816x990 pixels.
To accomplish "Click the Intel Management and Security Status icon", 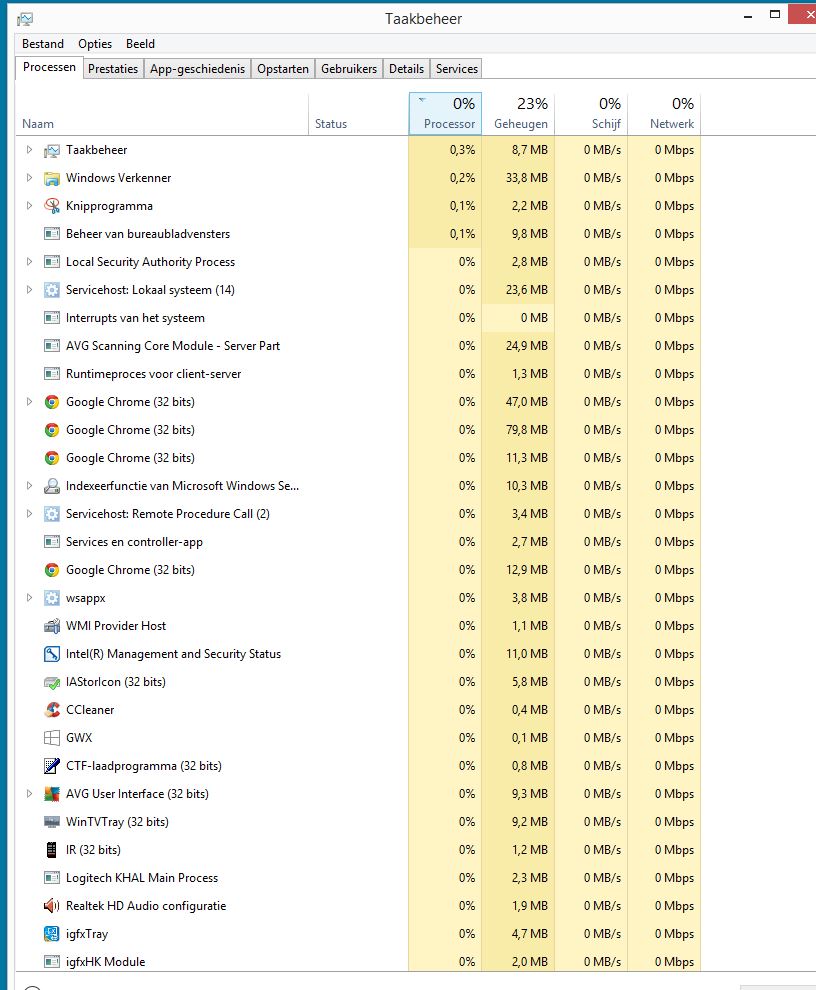I will coord(52,654).
